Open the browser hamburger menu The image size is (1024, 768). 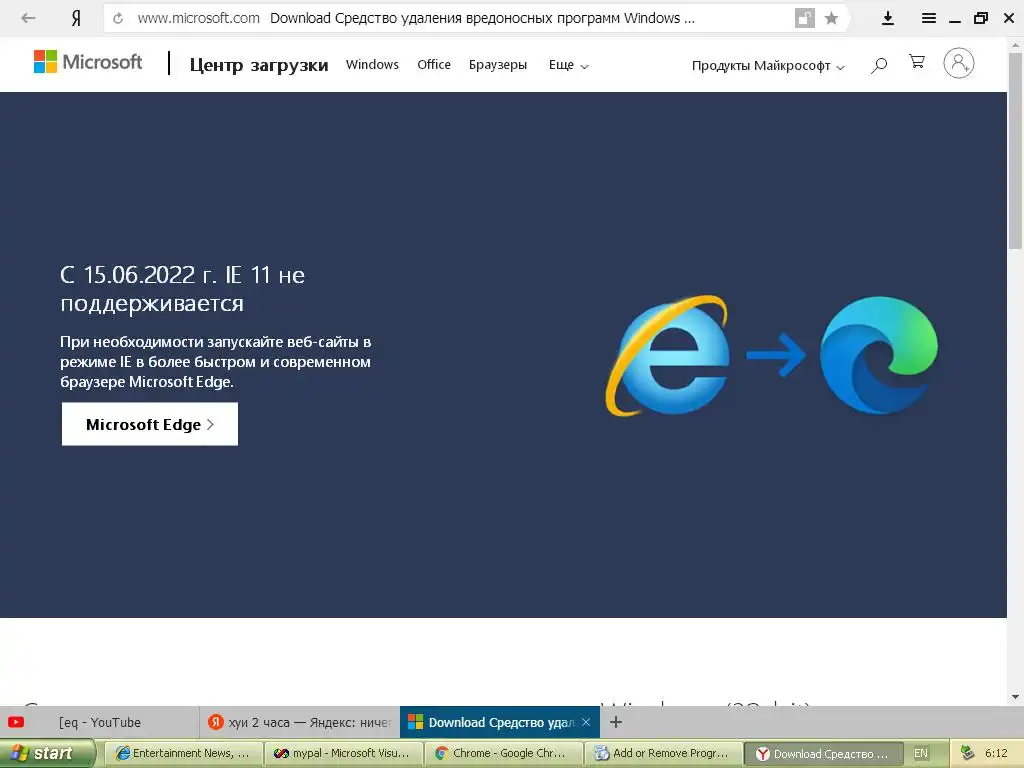(x=929, y=18)
